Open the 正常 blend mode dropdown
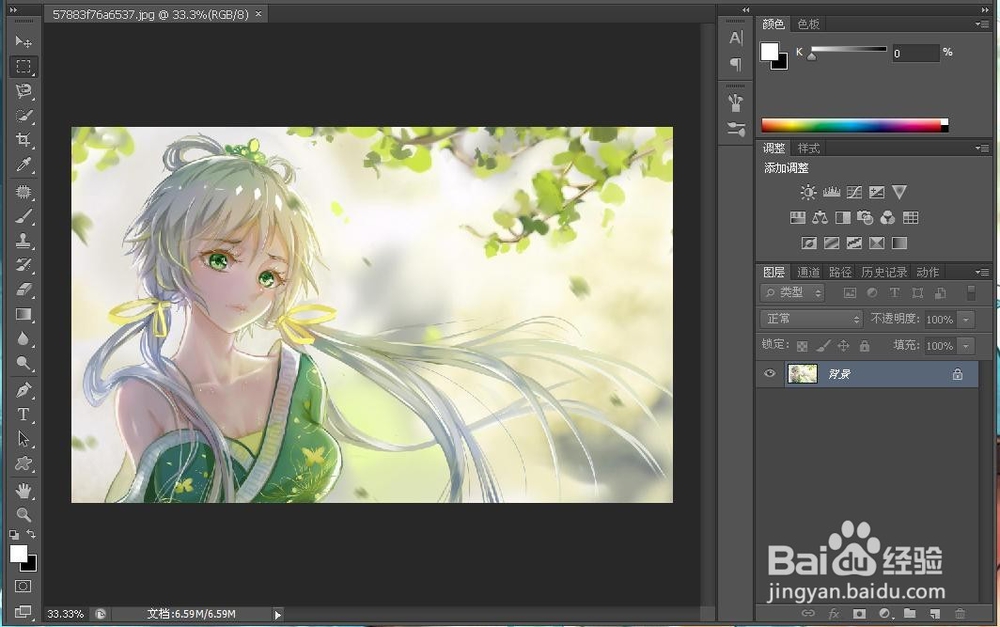The height and width of the screenshot is (627, 1000). 811,319
